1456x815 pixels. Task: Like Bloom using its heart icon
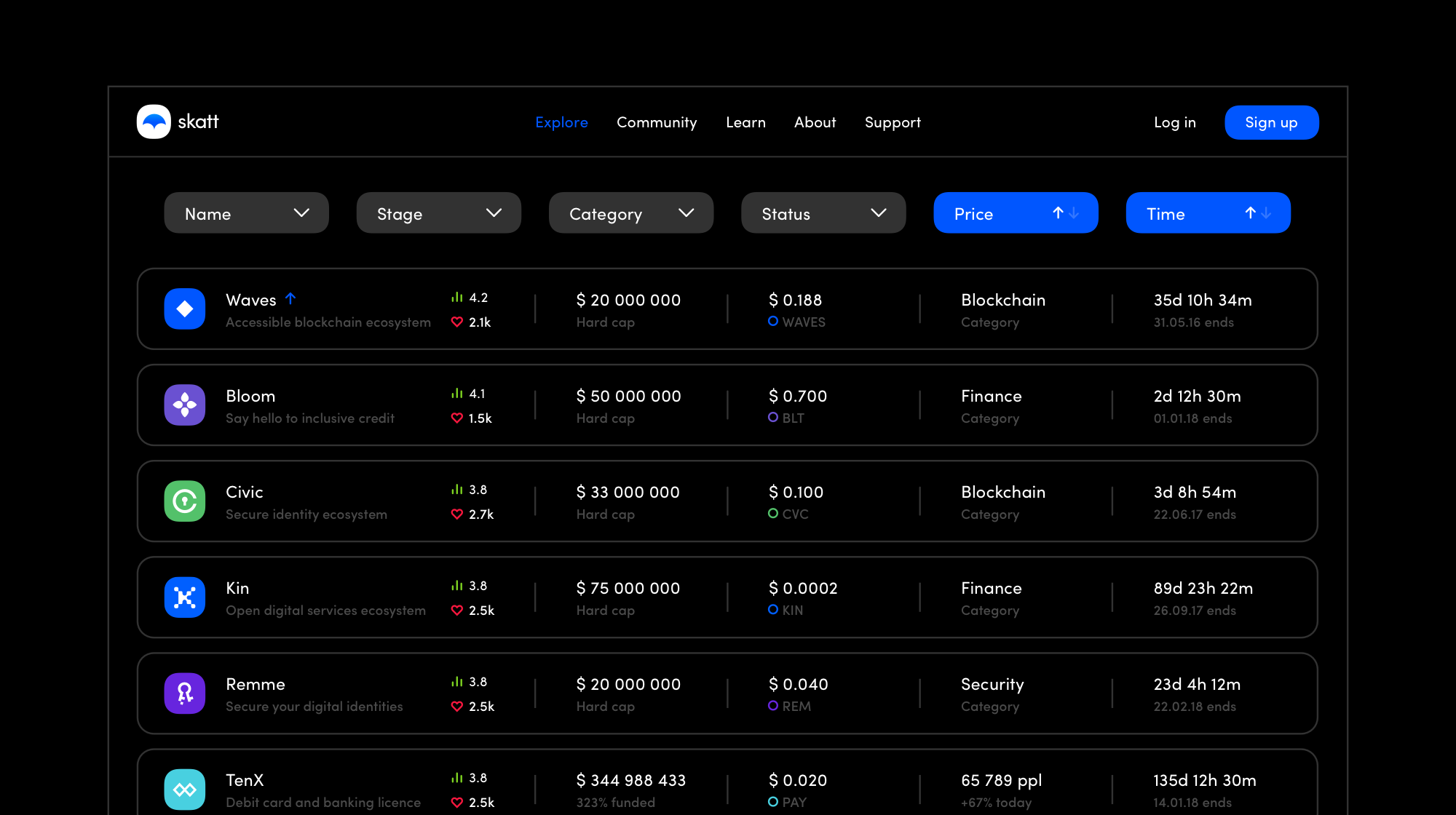point(457,418)
